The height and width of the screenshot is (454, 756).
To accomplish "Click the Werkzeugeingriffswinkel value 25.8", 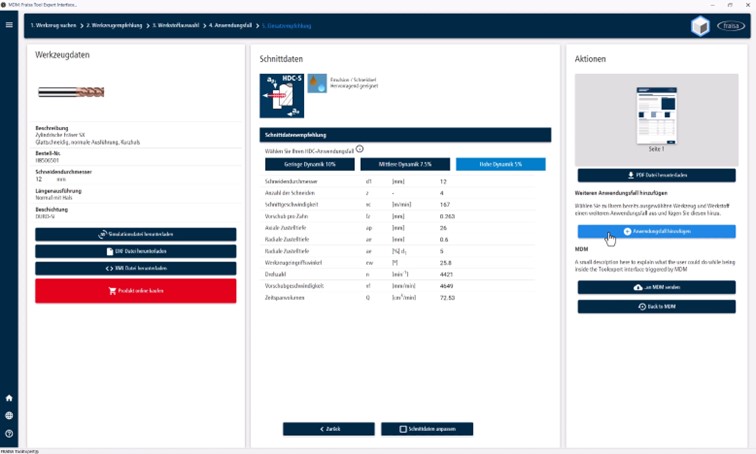I will coord(446,263).
